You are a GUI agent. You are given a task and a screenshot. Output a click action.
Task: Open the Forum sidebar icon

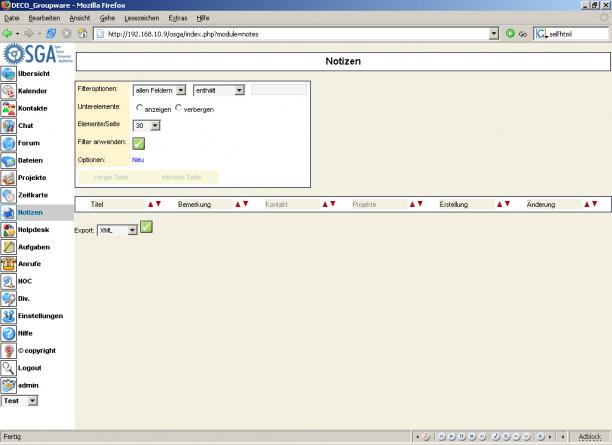8,143
